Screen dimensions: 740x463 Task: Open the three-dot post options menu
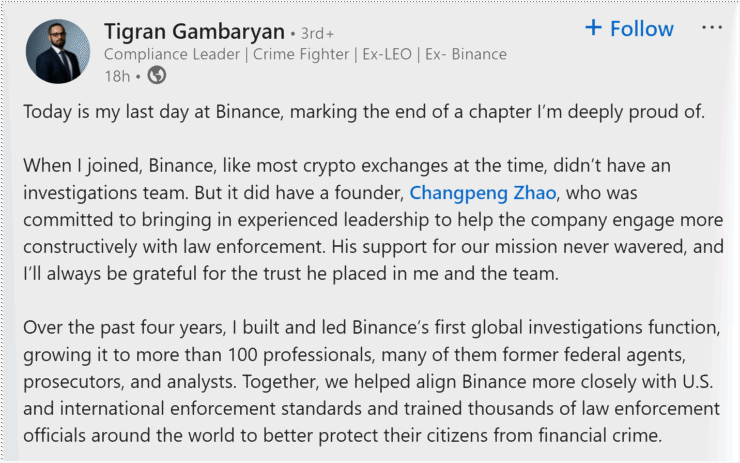[x=712, y=28]
